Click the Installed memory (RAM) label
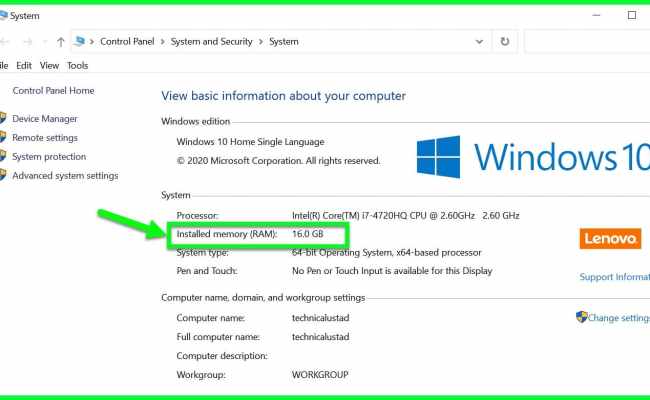650x400 pixels. pyautogui.click(x=227, y=234)
